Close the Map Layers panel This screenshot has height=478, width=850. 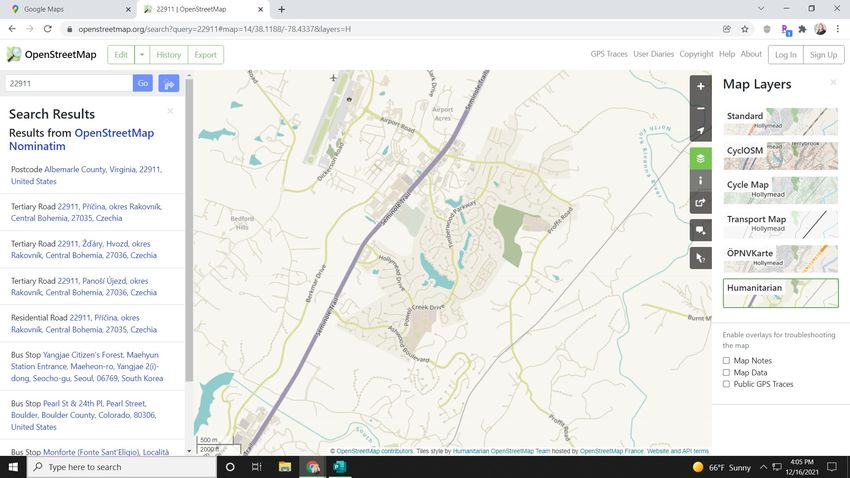pyautogui.click(x=833, y=82)
